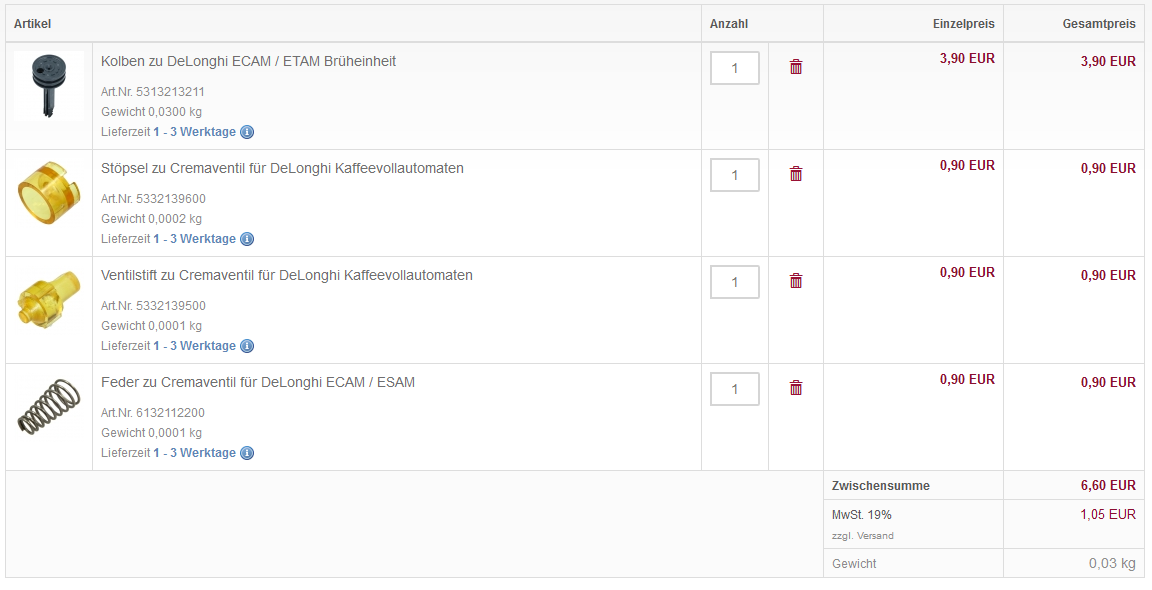Click info icon beside Ventilstift Lieferzeit

[247, 346]
